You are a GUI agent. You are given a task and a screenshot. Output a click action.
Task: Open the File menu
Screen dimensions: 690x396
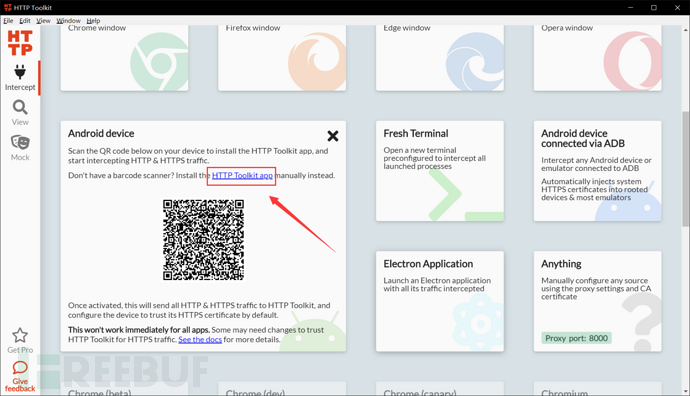[x=8, y=21]
